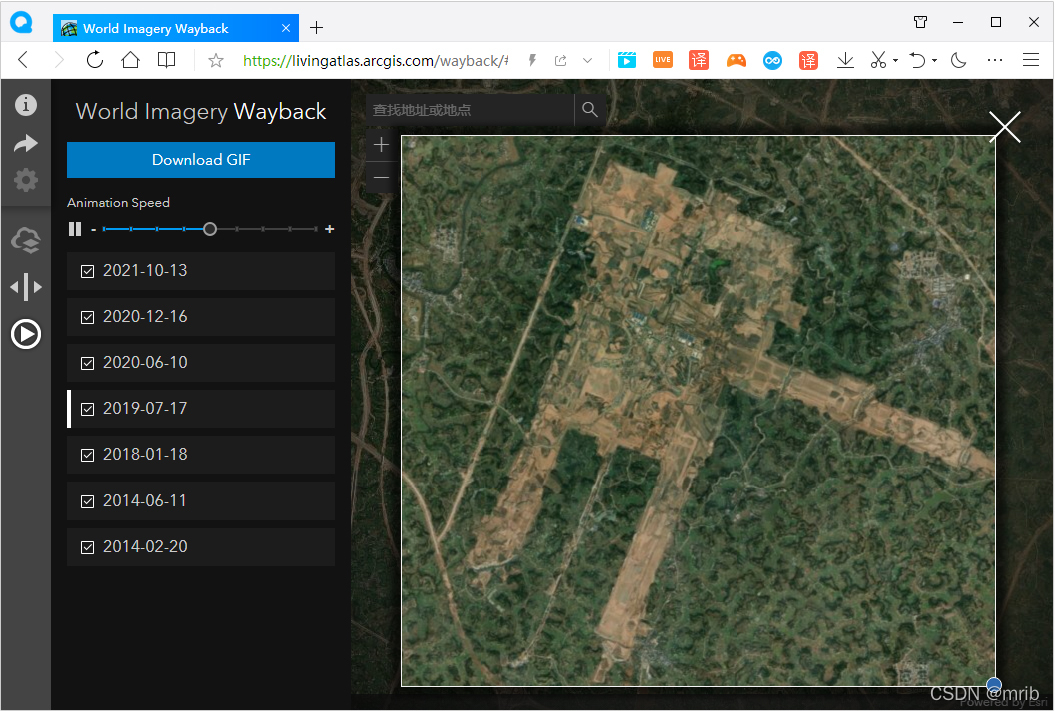1055x711 pixels.
Task: Activate the swipe compare mode icon
Action: (x=26, y=287)
